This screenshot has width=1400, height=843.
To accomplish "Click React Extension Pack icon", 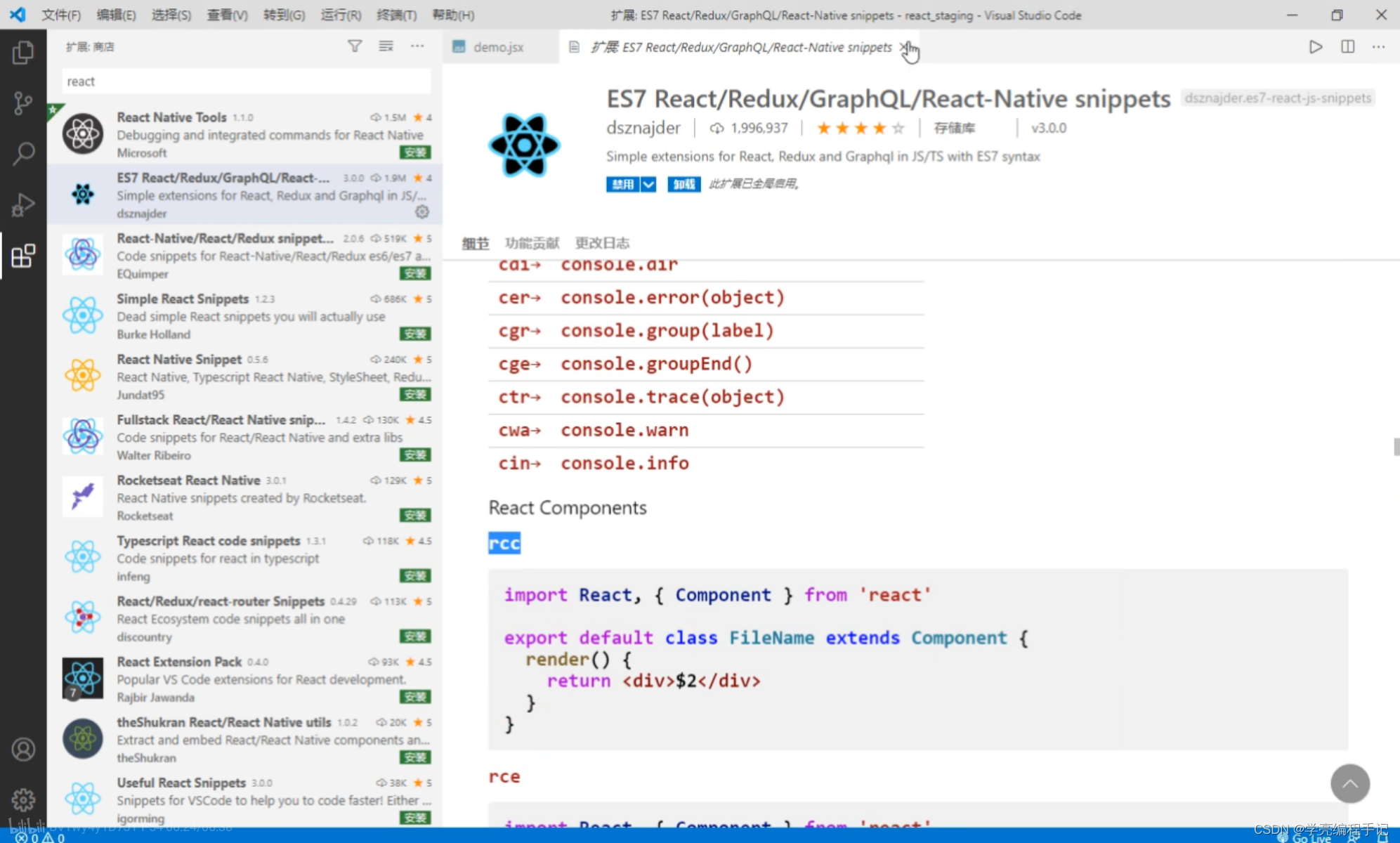I will point(83,678).
